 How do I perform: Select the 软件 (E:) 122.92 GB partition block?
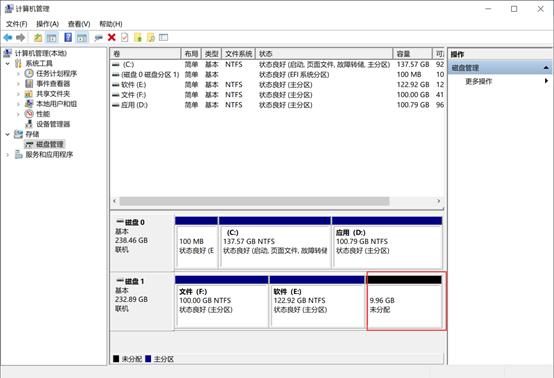317,302
